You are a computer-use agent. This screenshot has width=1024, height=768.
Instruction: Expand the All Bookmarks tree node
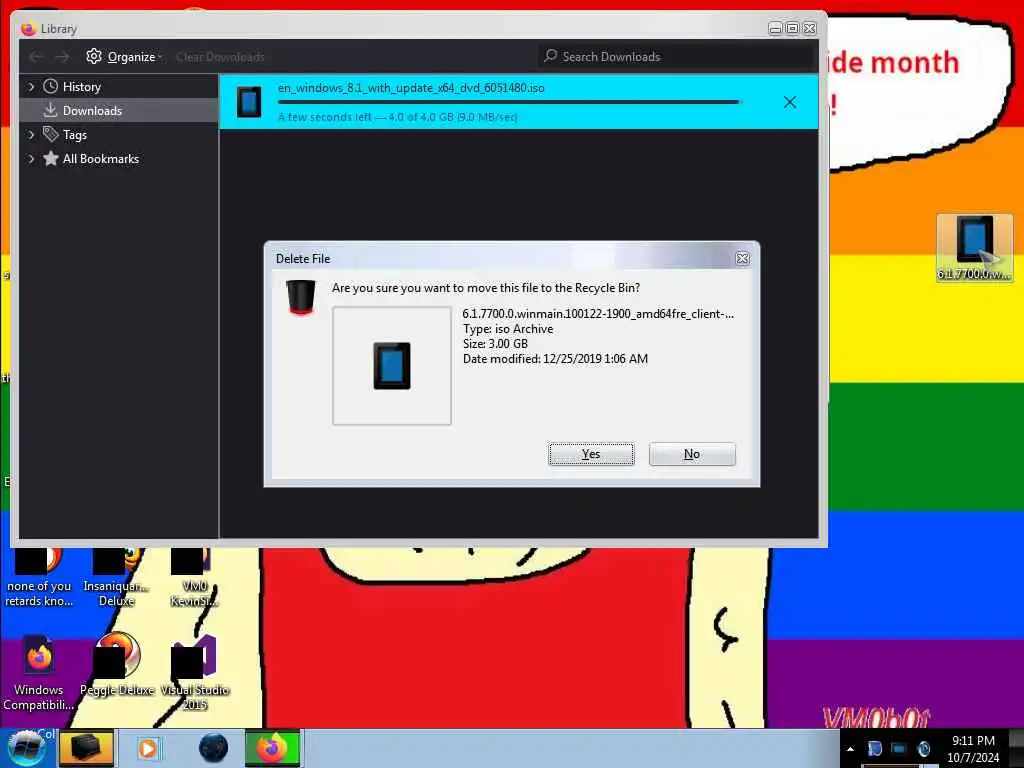pyautogui.click(x=31, y=159)
